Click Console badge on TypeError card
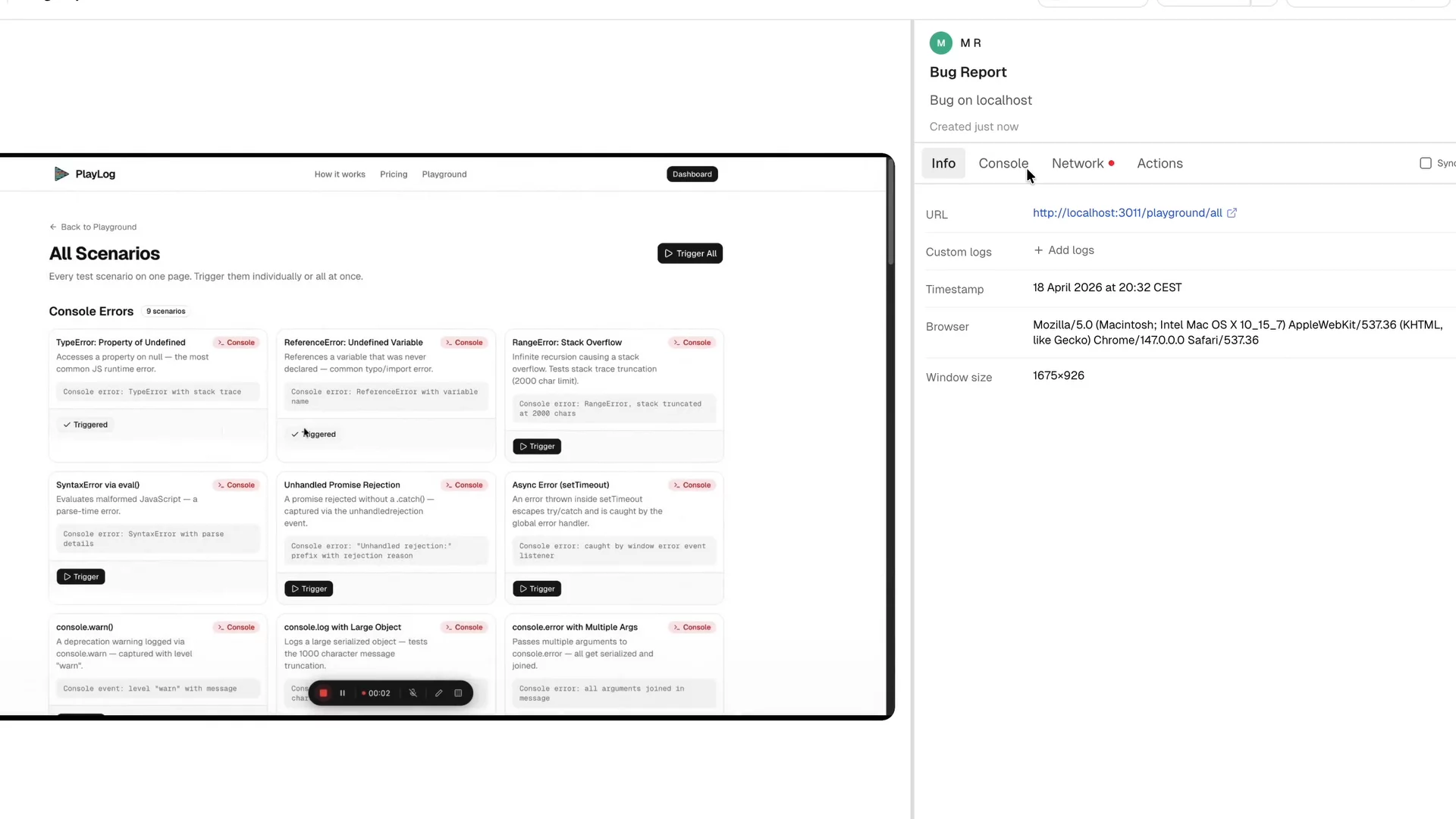 point(237,343)
